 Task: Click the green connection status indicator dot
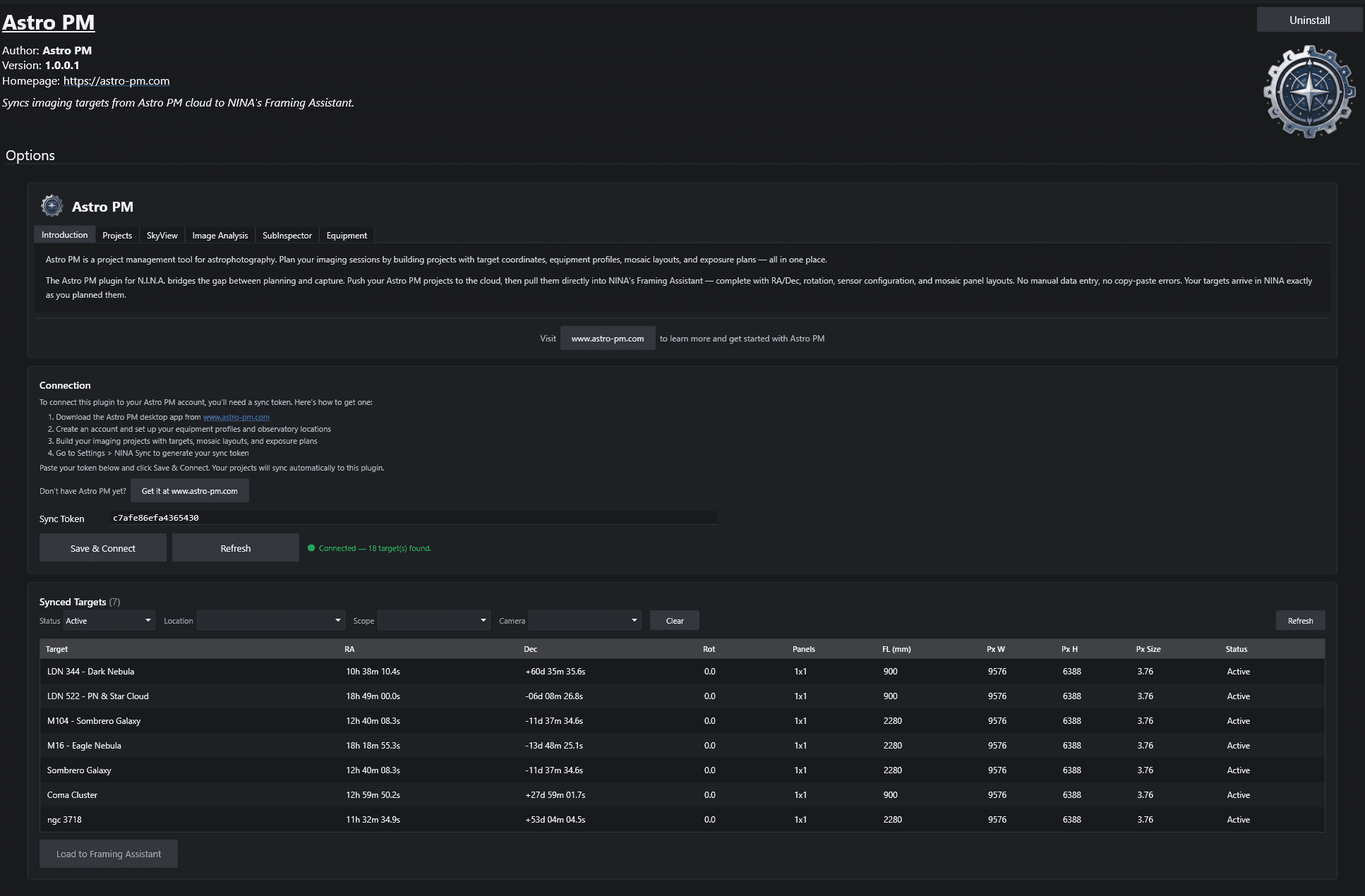[311, 548]
